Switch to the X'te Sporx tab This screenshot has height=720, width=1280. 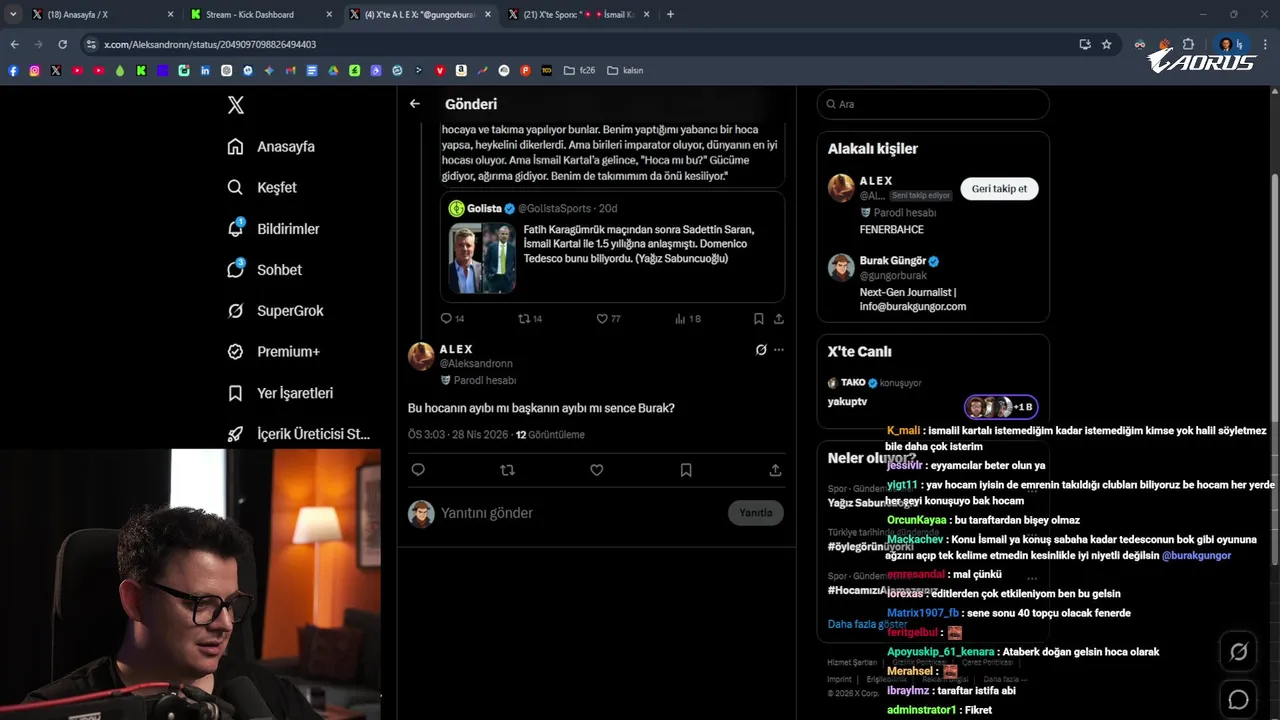click(x=578, y=14)
